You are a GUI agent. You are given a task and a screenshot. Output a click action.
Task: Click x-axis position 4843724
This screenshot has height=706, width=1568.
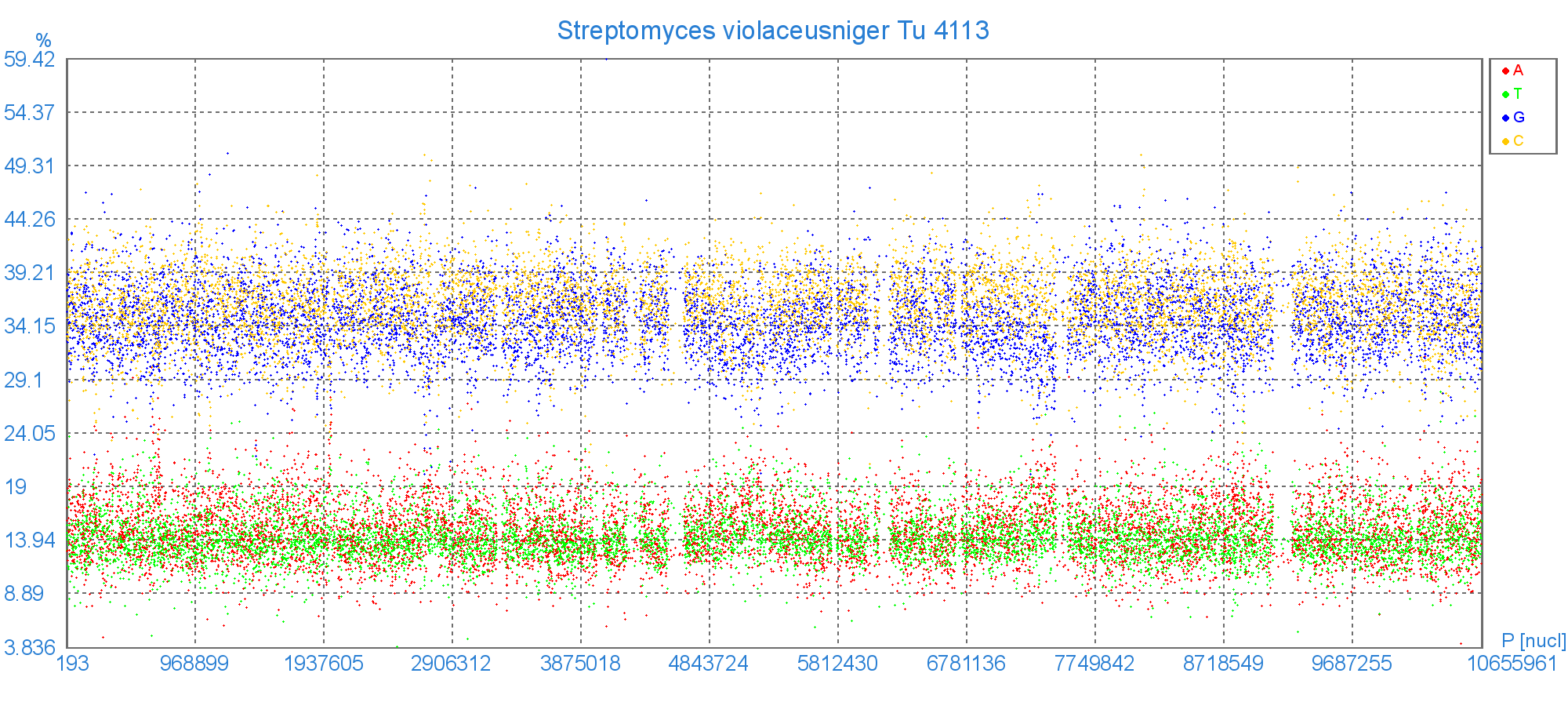click(708, 664)
